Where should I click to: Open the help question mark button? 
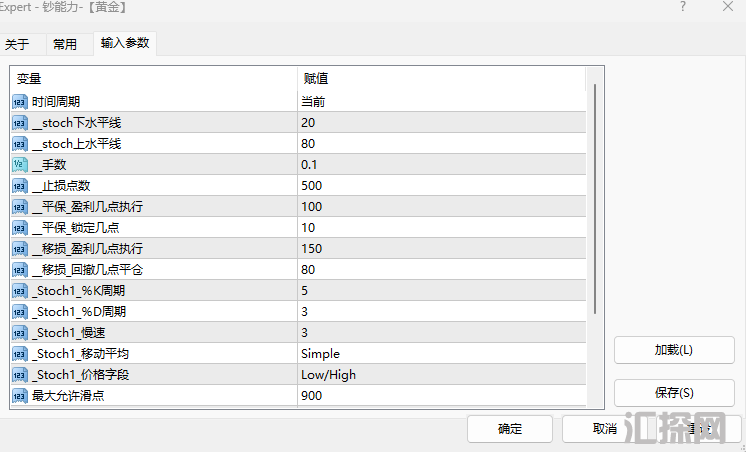(683, 7)
